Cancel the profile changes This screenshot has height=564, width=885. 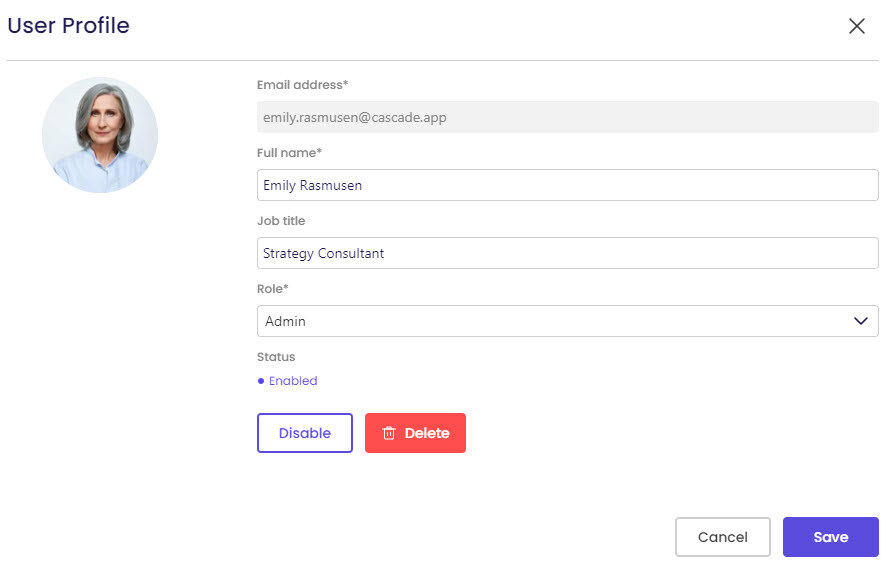coord(722,537)
